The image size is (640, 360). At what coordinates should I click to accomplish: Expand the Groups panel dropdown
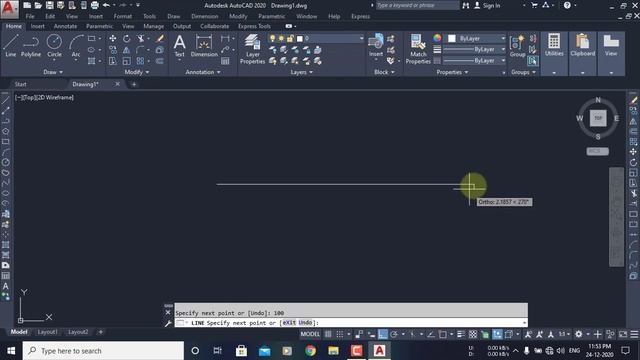coord(523,72)
